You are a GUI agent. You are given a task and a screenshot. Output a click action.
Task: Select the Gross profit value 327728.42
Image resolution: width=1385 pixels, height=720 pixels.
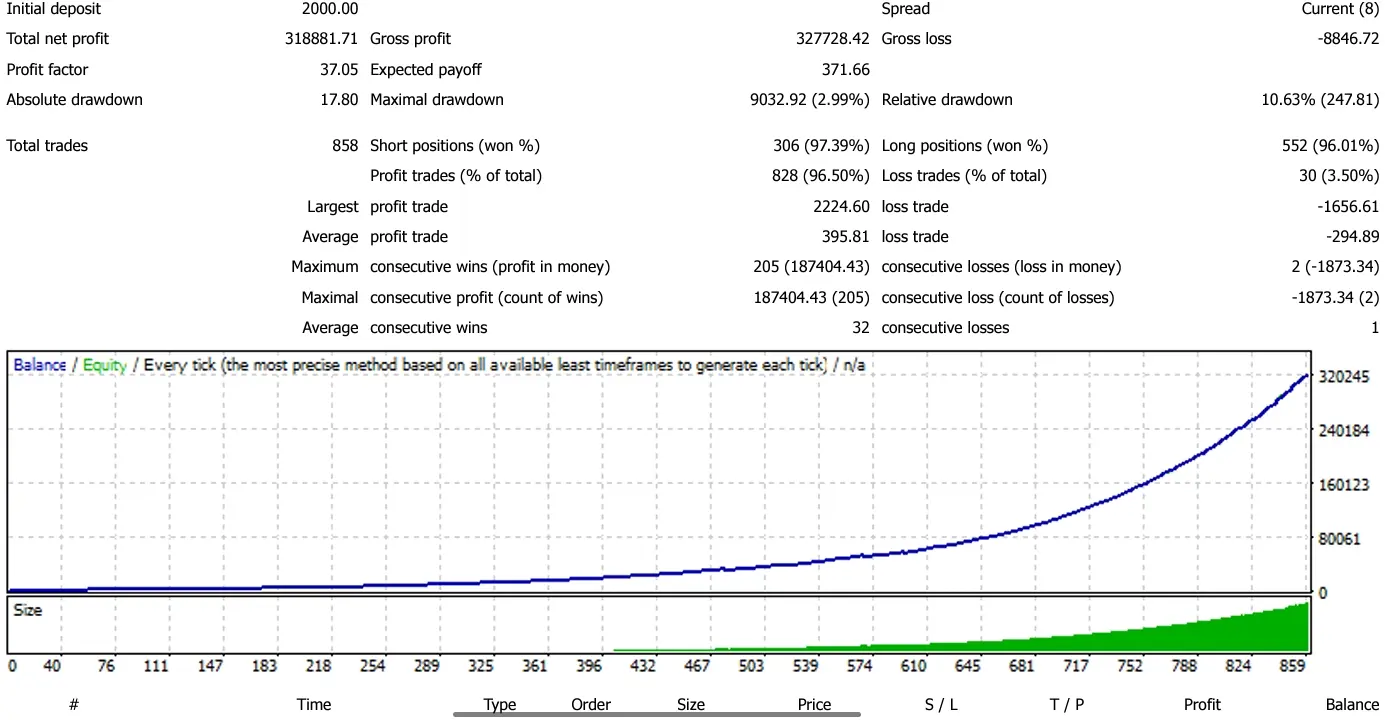coord(833,39)
